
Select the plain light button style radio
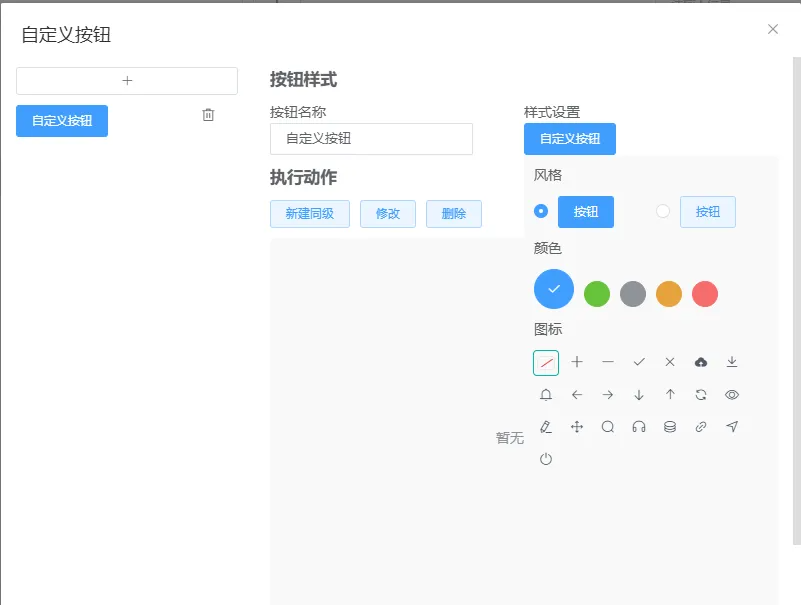[x=663, y=211]
